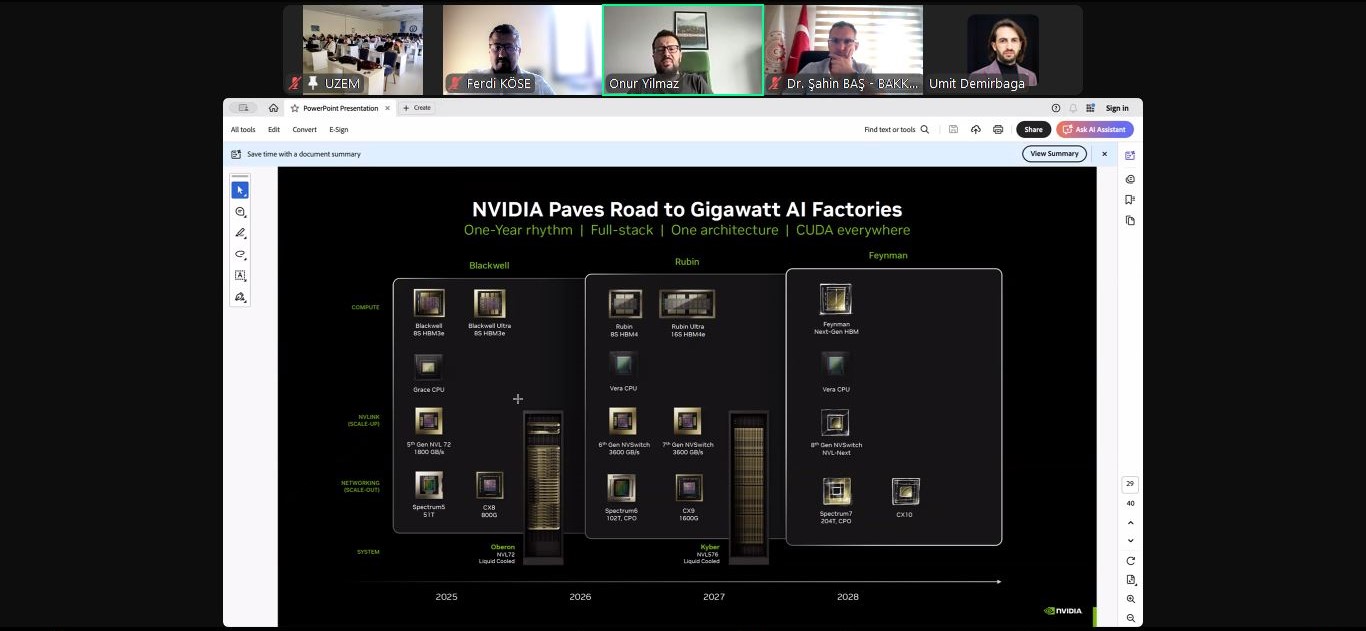Click the Rubin Ultra chip image

687,304
